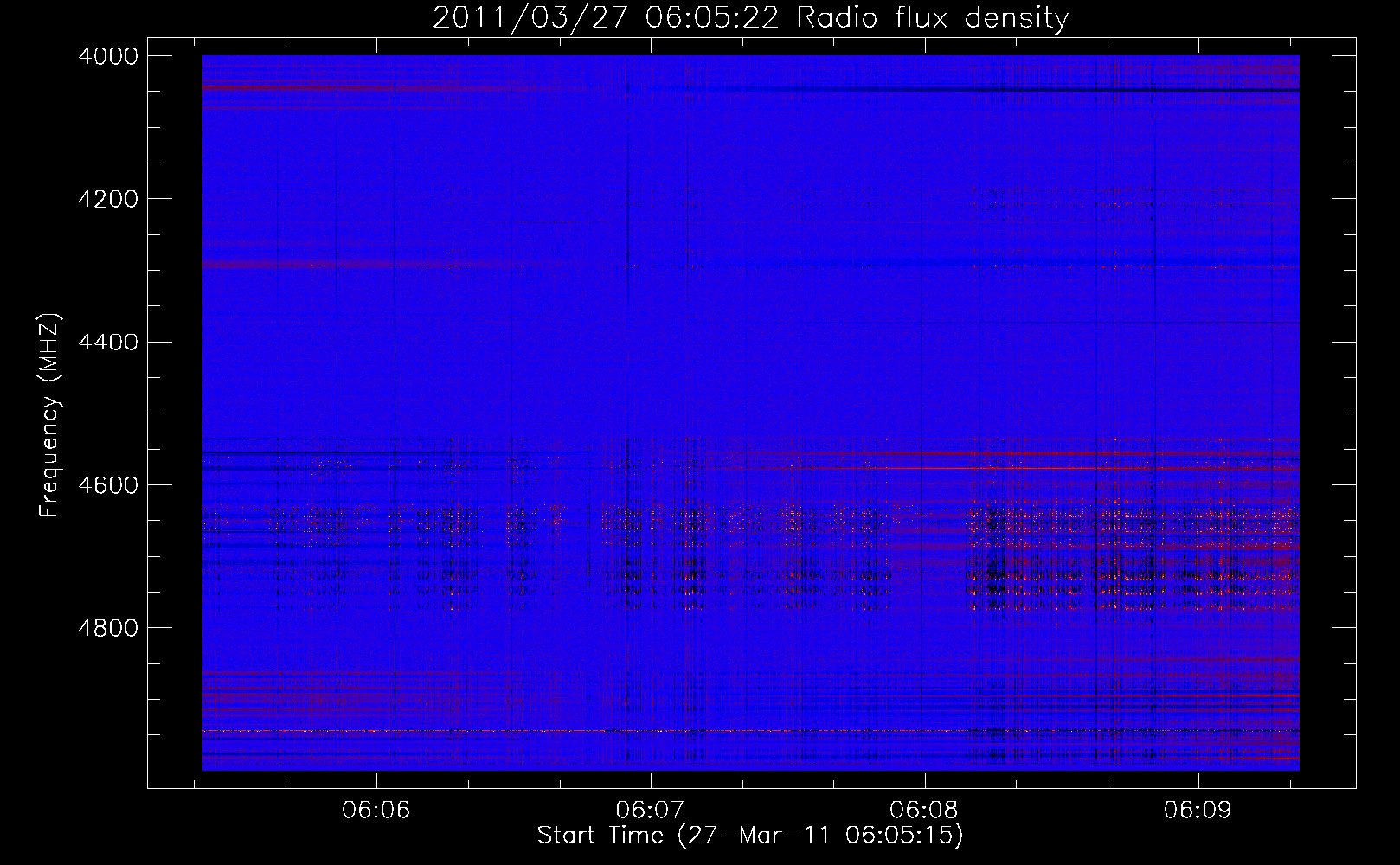The width and height of the screenshot is (1400, 865).
Task: Click the 06:07 time axis label
Action: [650, 811]
